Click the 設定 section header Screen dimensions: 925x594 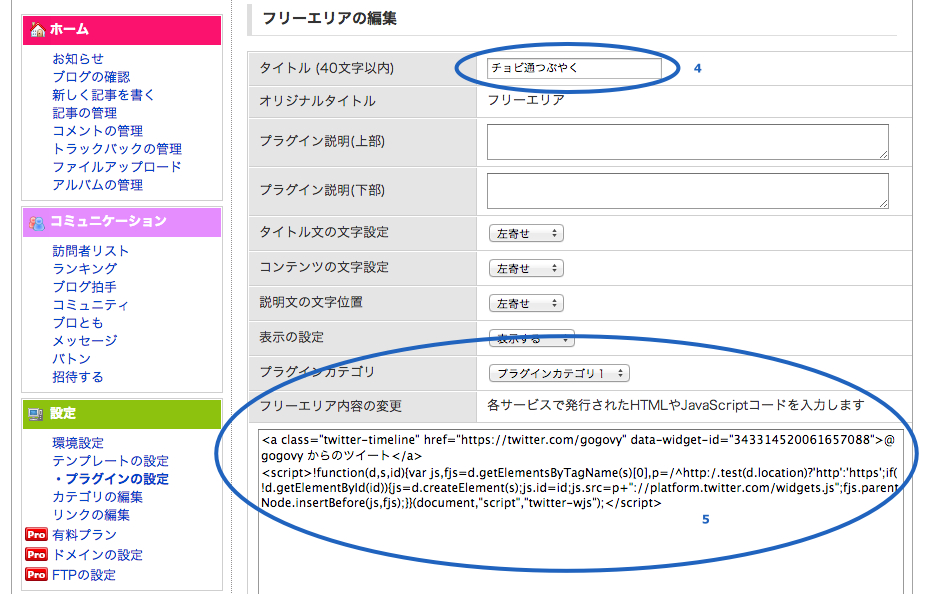tap(122, 414)
